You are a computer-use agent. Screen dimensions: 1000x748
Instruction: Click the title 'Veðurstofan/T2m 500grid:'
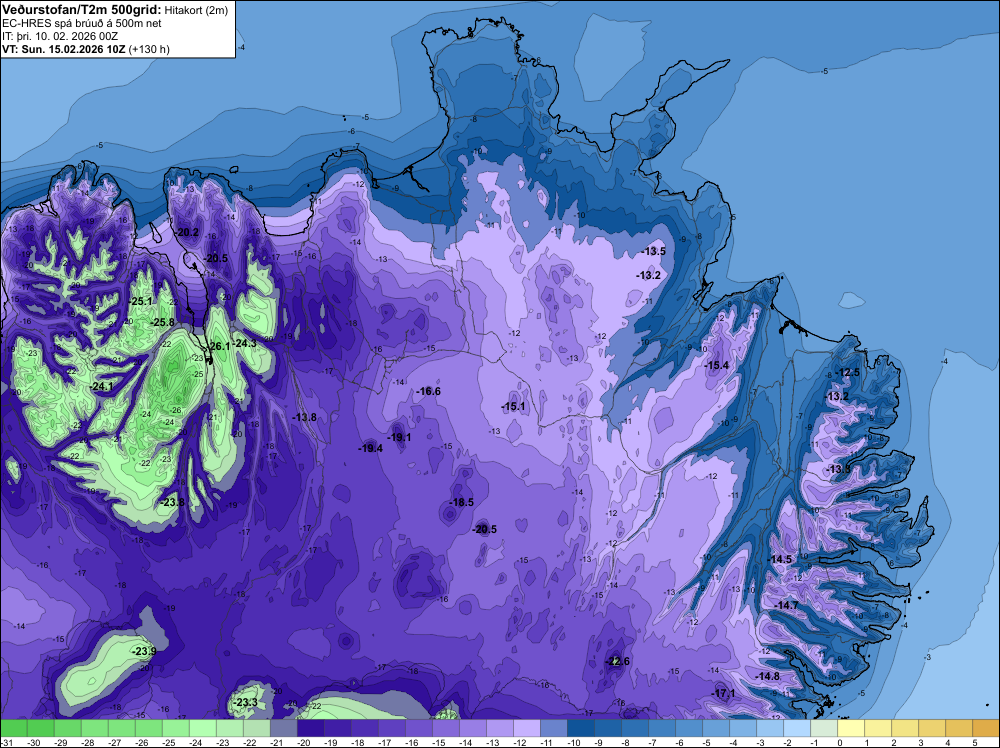(x=82, y=10)
